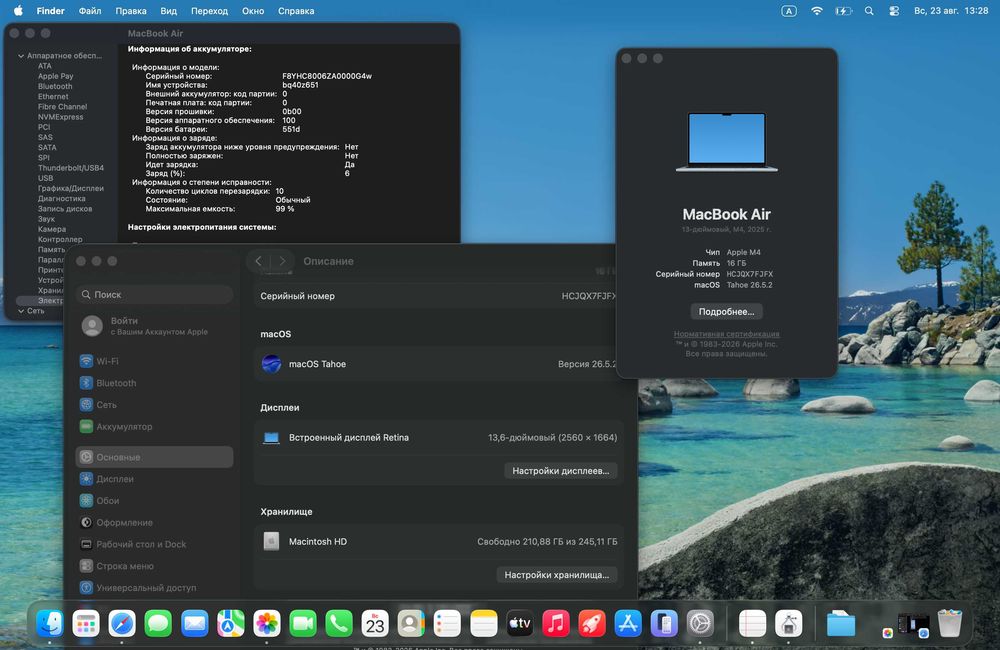
Task: Collapse the Сеть section in System Information
Action: (21, 311)
